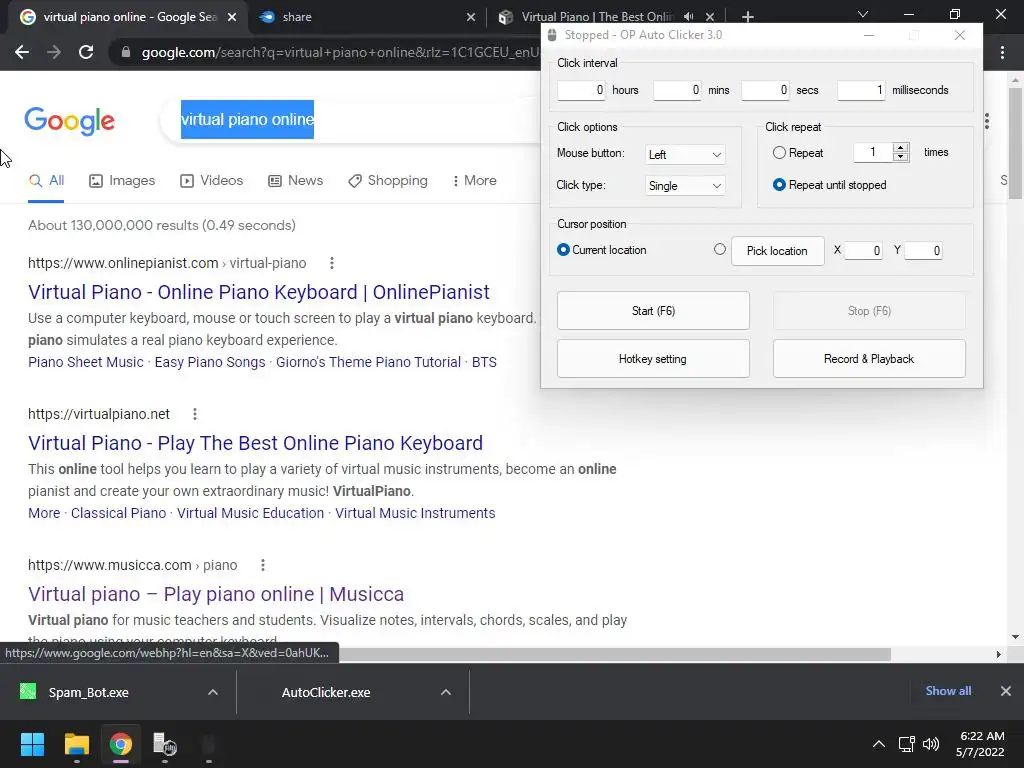
Task: Click tab search chevron in Chrome title bar
Action: coord(863,14)
